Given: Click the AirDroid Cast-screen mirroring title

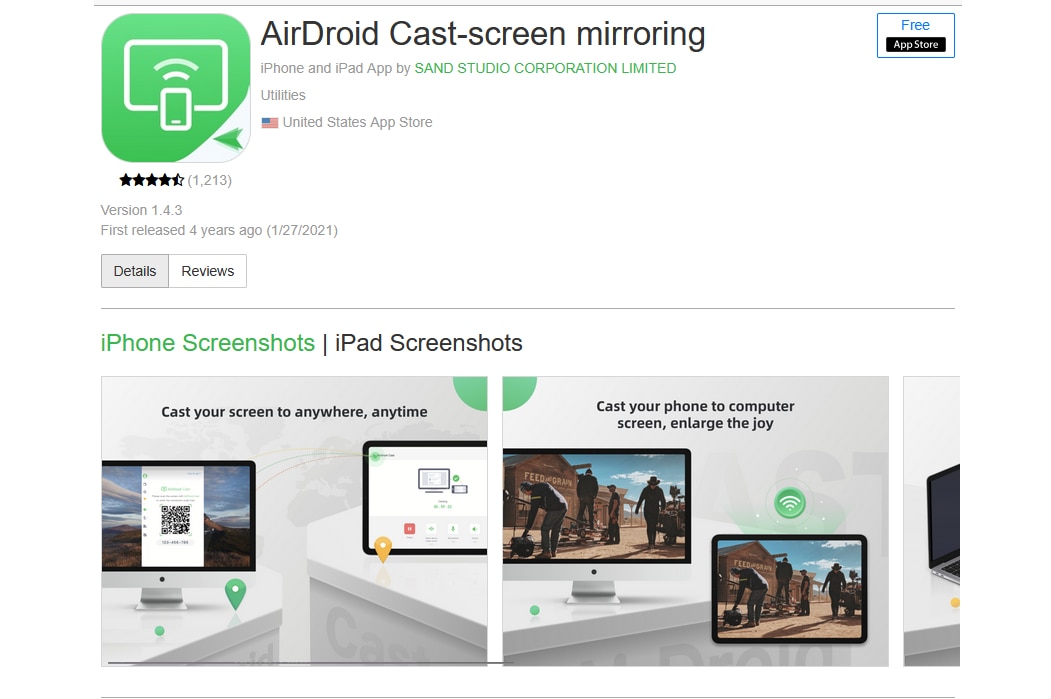Looking at the screenshot, I should (x=483, y=34).
